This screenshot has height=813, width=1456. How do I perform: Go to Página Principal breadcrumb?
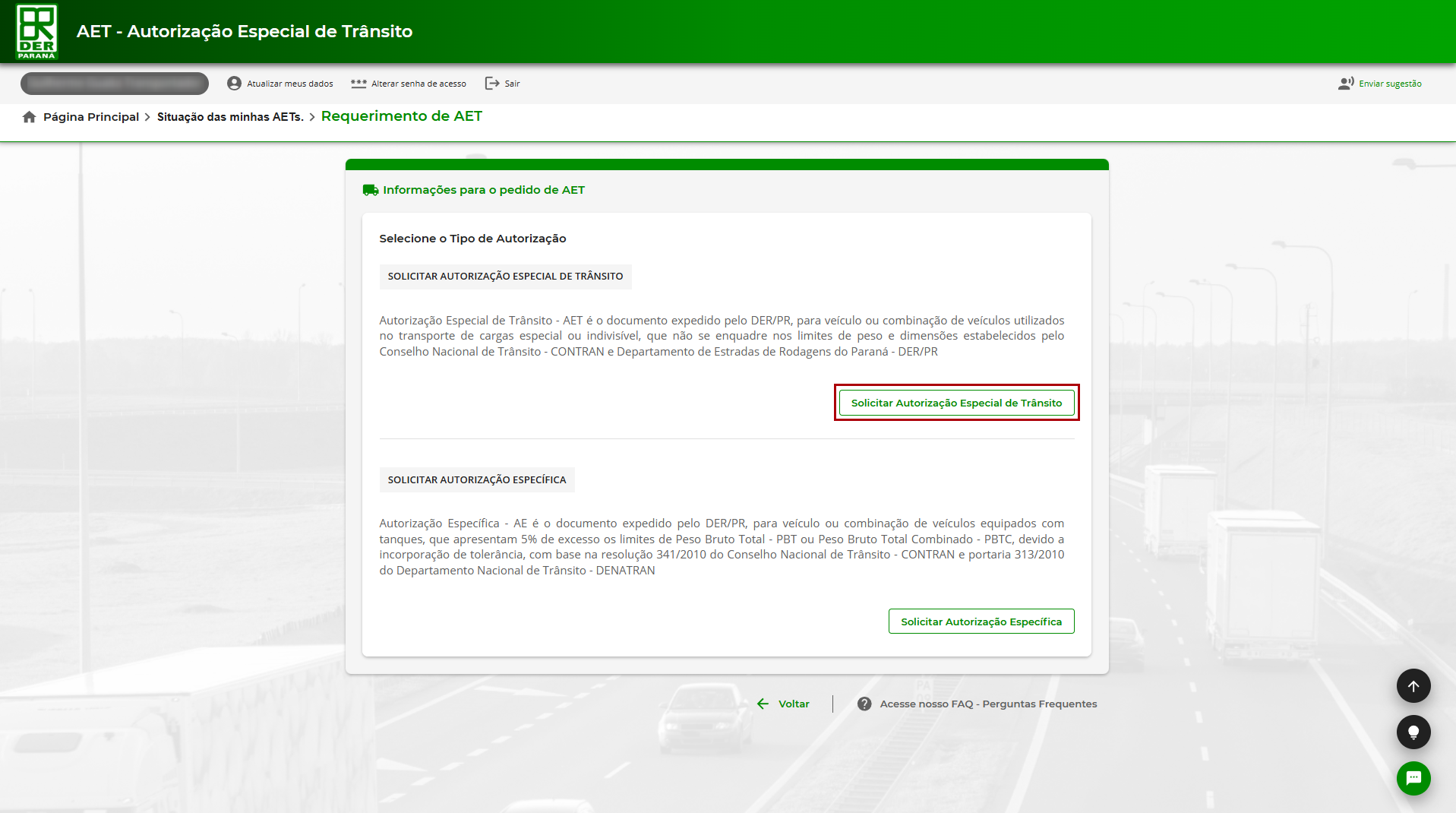[x=91, y=117]
